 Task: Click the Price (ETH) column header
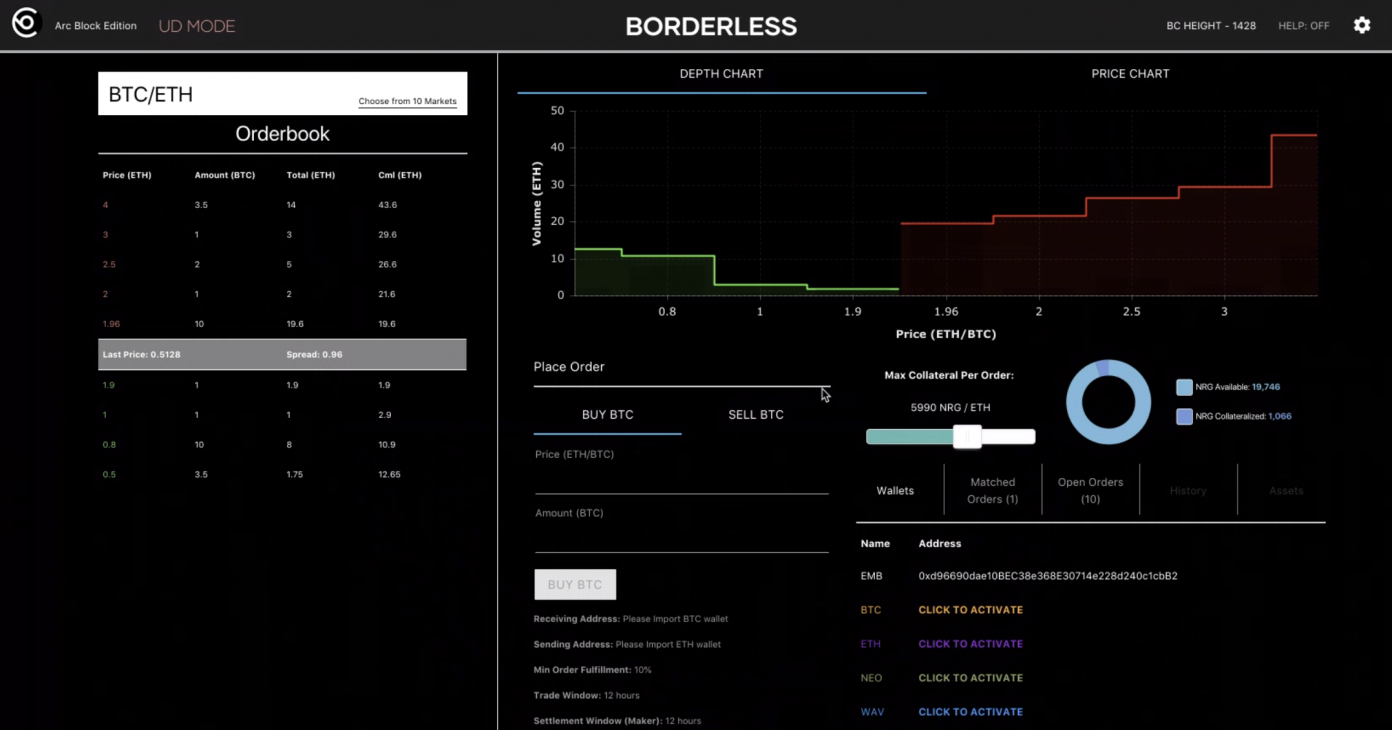(127, 175)
